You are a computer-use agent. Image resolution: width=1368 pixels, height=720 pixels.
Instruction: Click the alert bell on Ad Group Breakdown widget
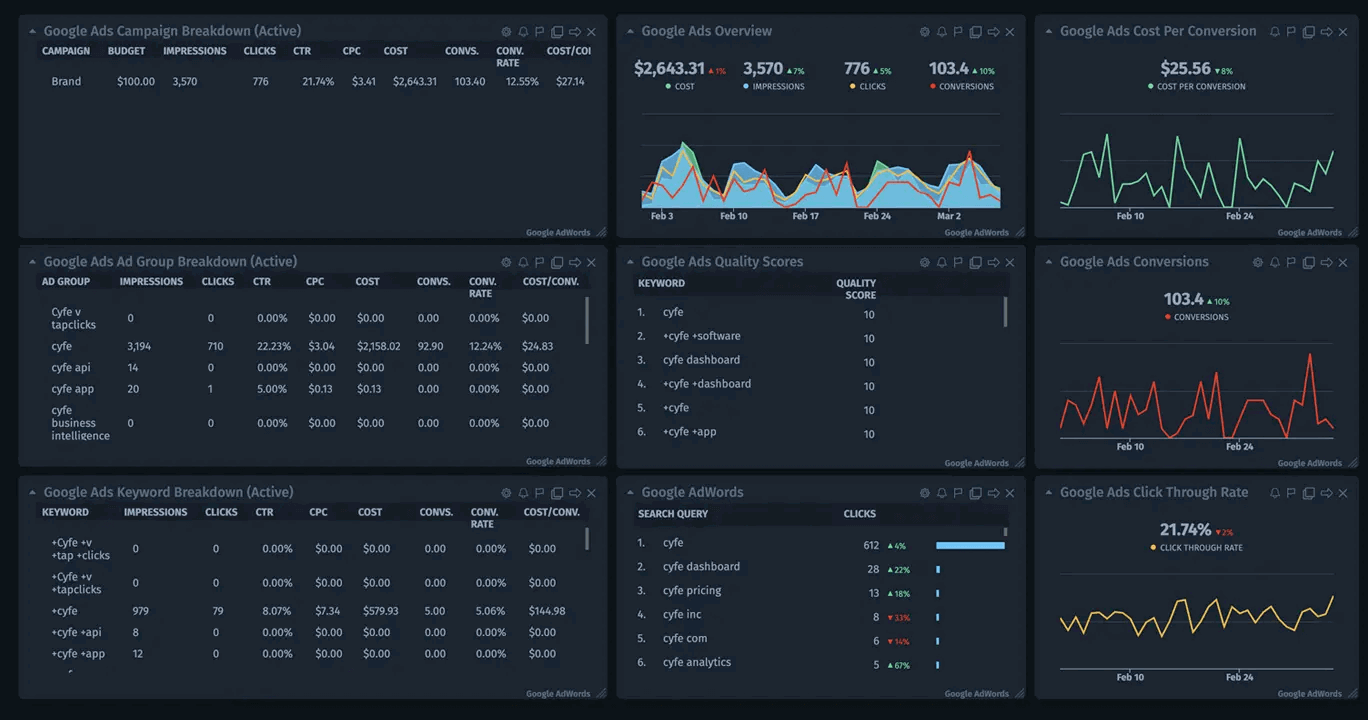(x=522, y=262)
